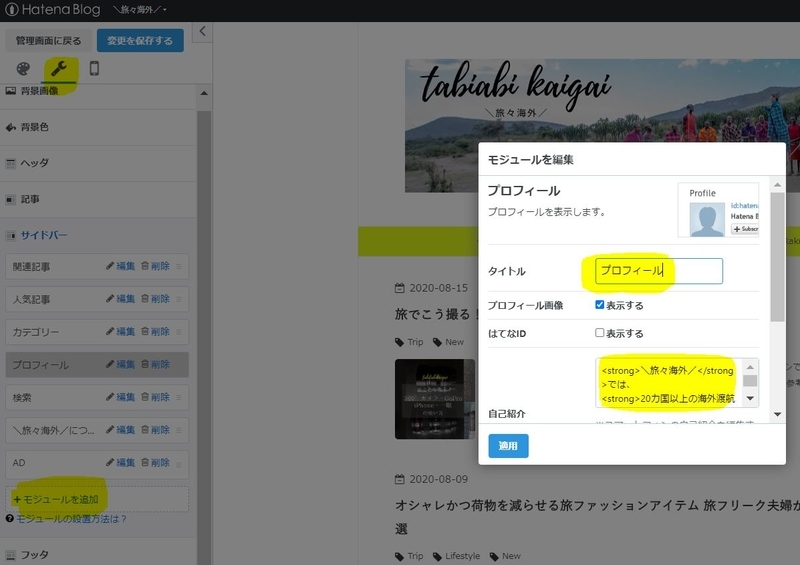The height and width of the screenshot is (565, 800).
Task: Expand the ヘッダ section
Action: [x=98, y=163]
